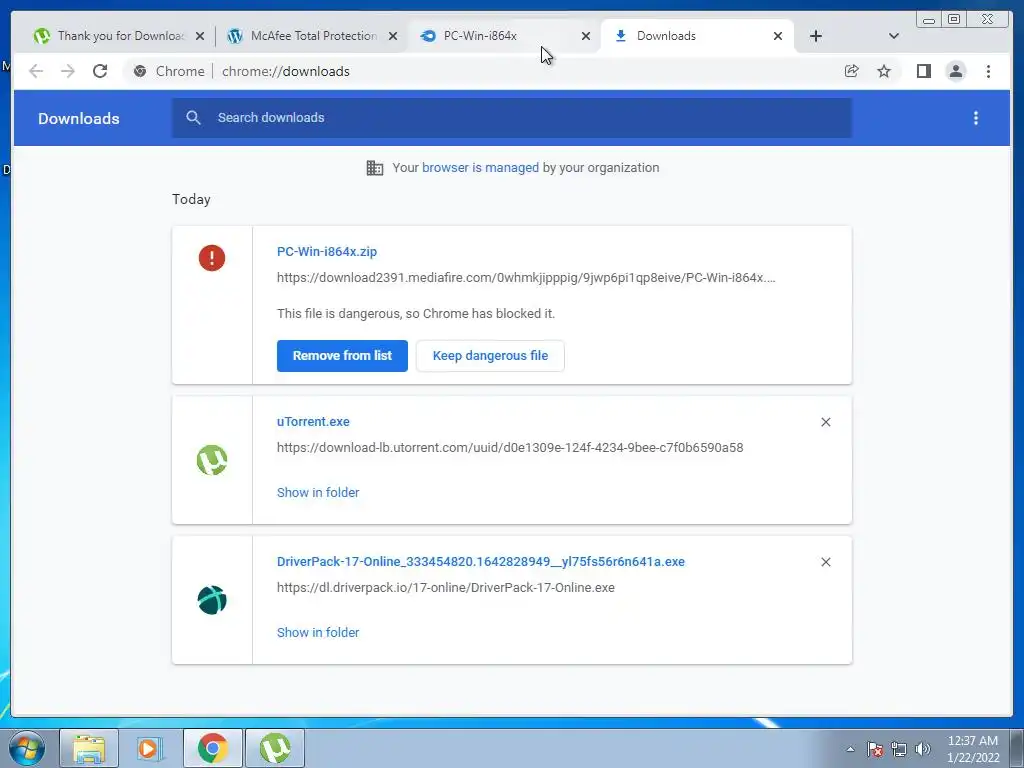Viewport: 1024px width, 768px height.
Task: Click the utorrent.com source URL
Action: [510, 447]
